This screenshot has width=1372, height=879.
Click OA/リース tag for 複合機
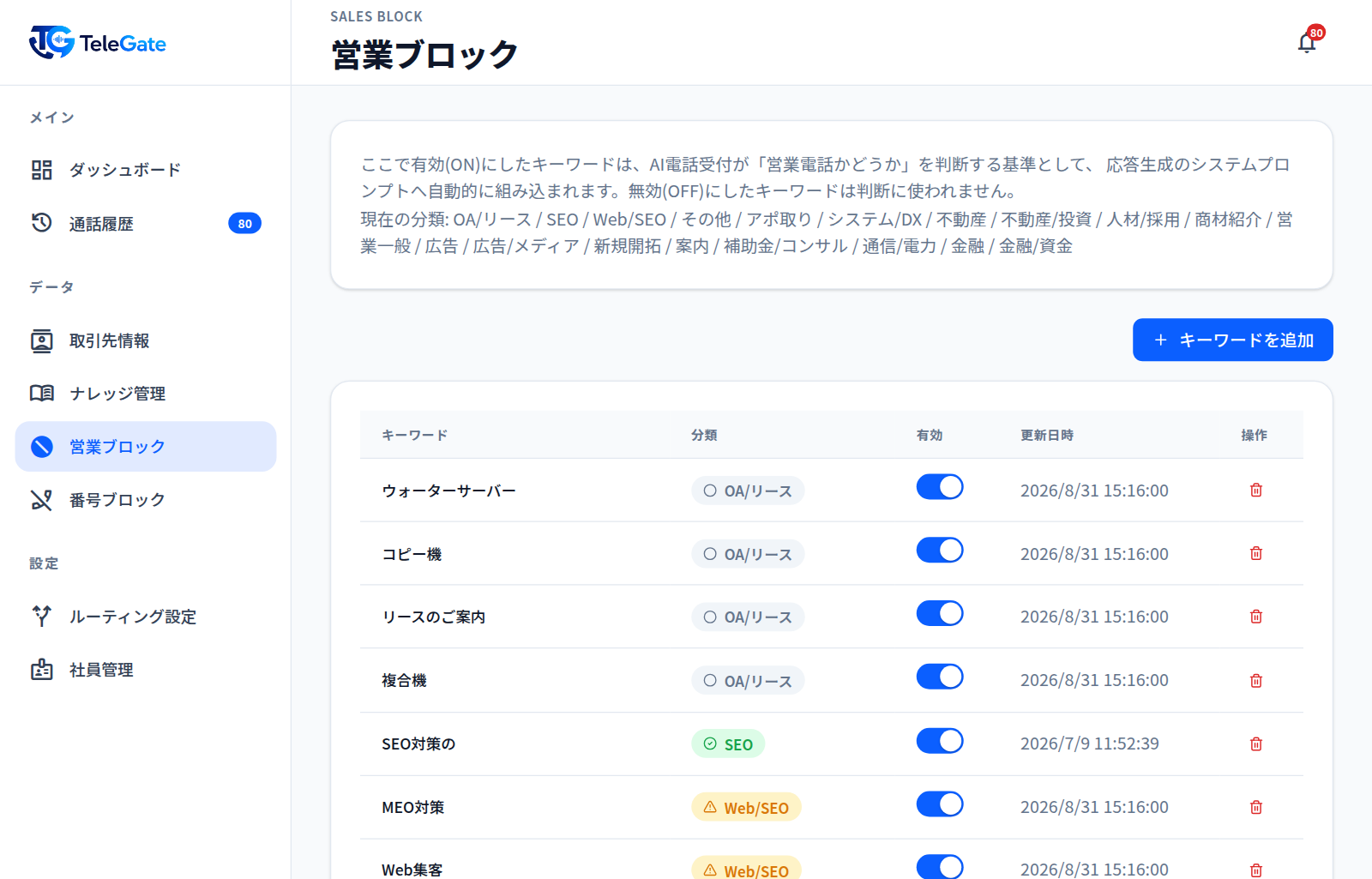click(748, 681)
